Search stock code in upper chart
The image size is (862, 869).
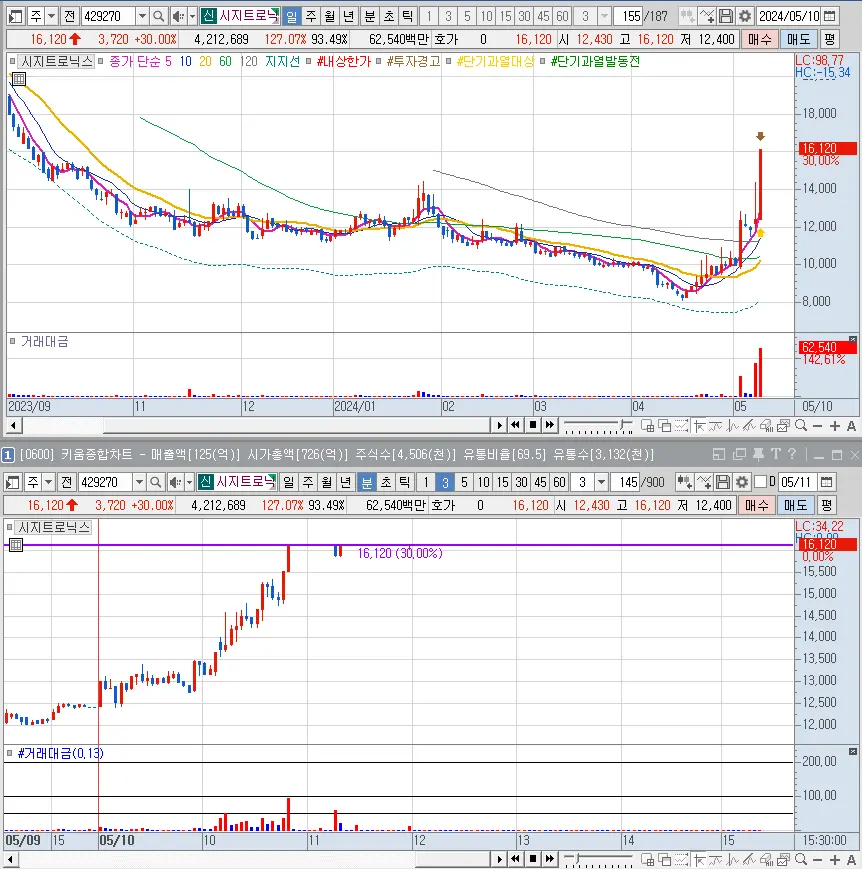pyautogui.click(x=159, y=16)
